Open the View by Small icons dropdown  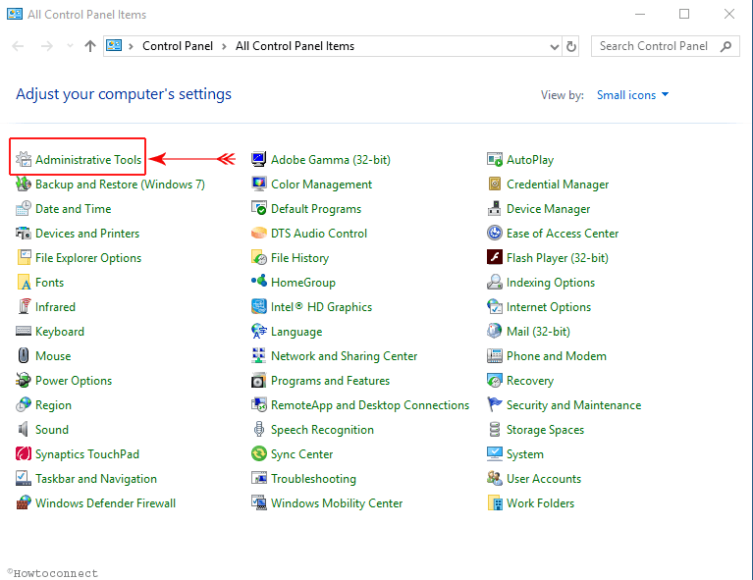pos(632,95)
